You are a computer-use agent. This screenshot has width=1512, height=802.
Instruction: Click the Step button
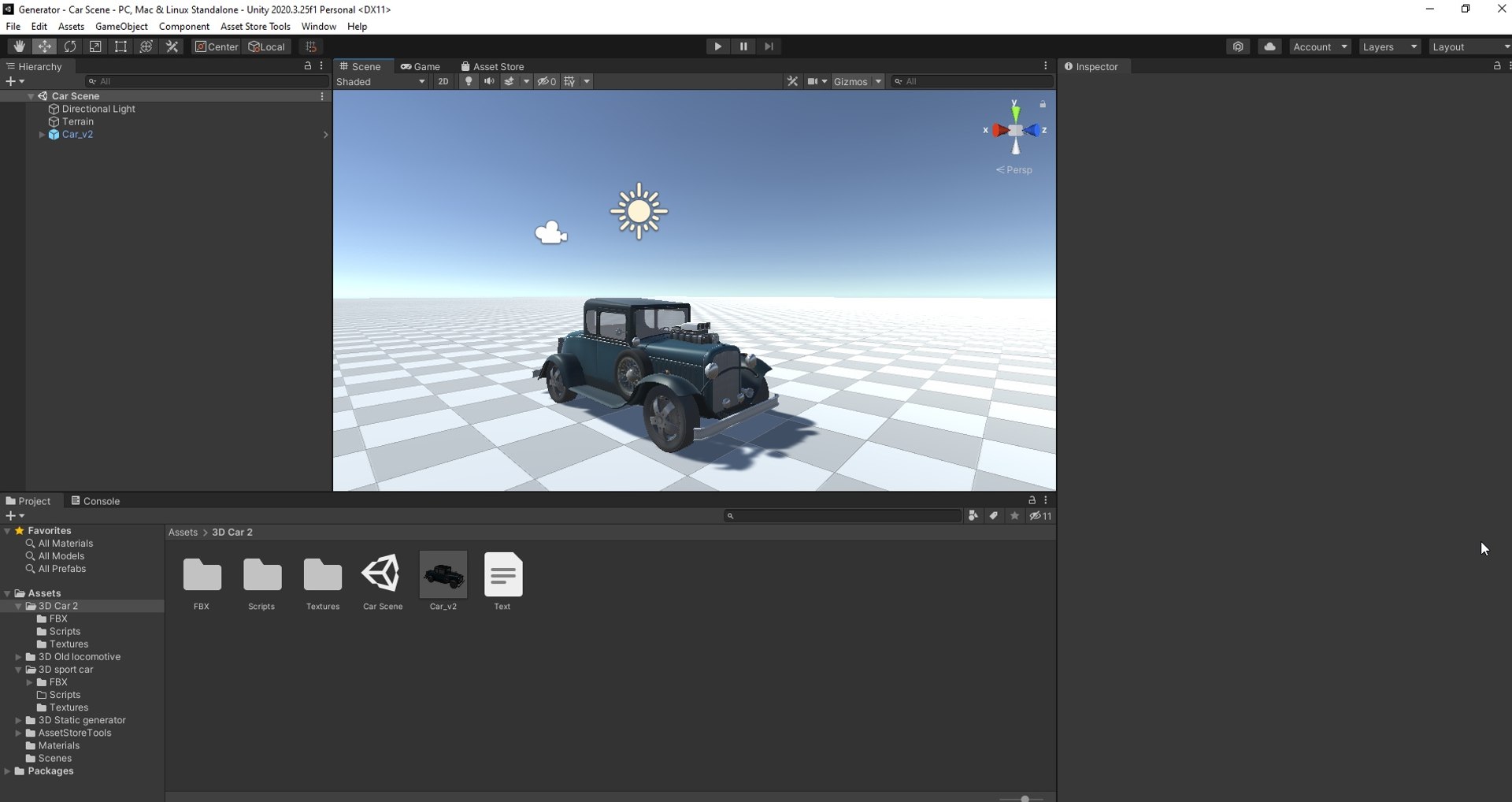pos(769,46)
